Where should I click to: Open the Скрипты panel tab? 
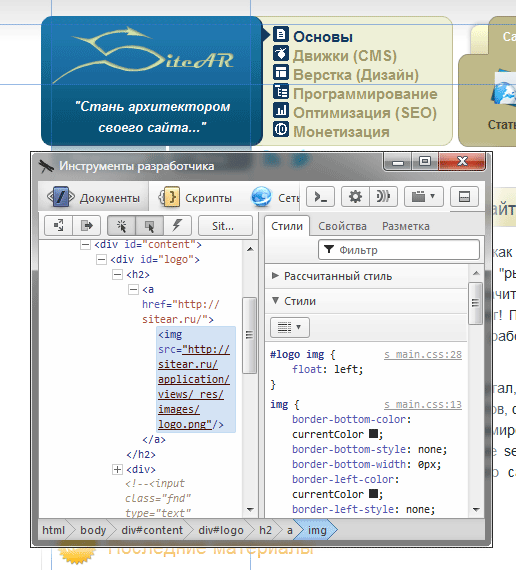[196, 198]
